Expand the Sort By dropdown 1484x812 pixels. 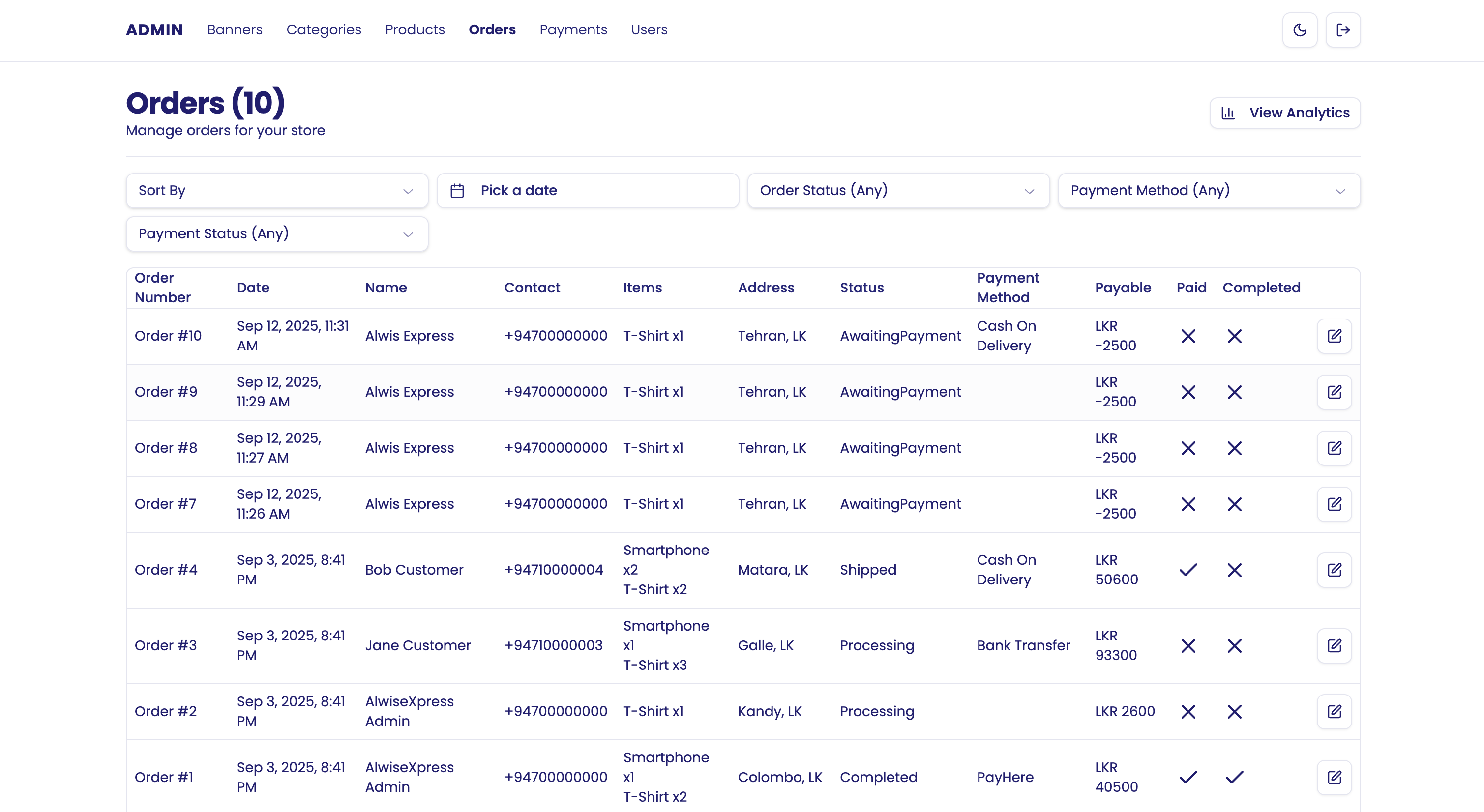276,191
